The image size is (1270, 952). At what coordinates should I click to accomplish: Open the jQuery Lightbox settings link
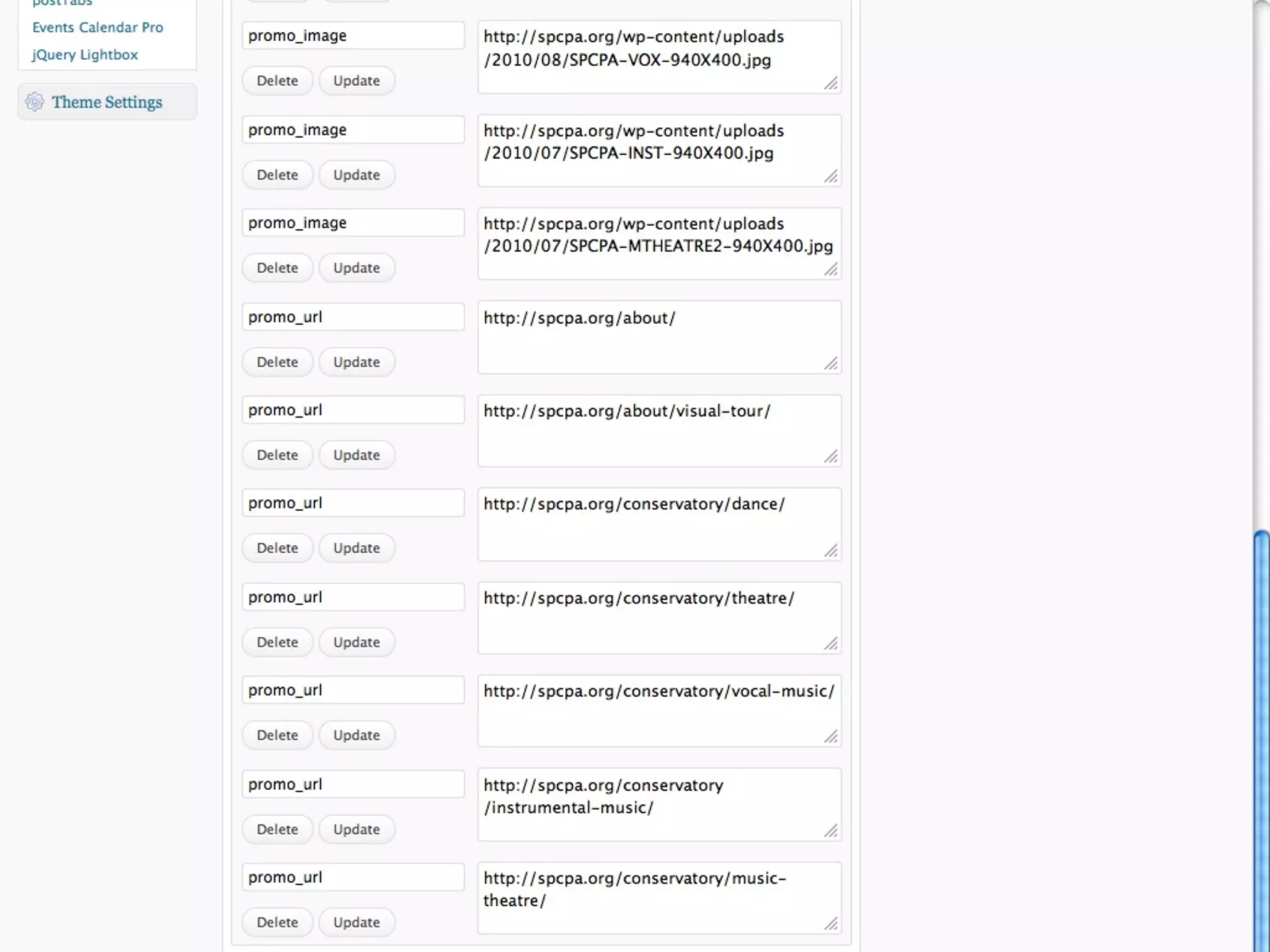pyautogui.click(x=85, y=55)
